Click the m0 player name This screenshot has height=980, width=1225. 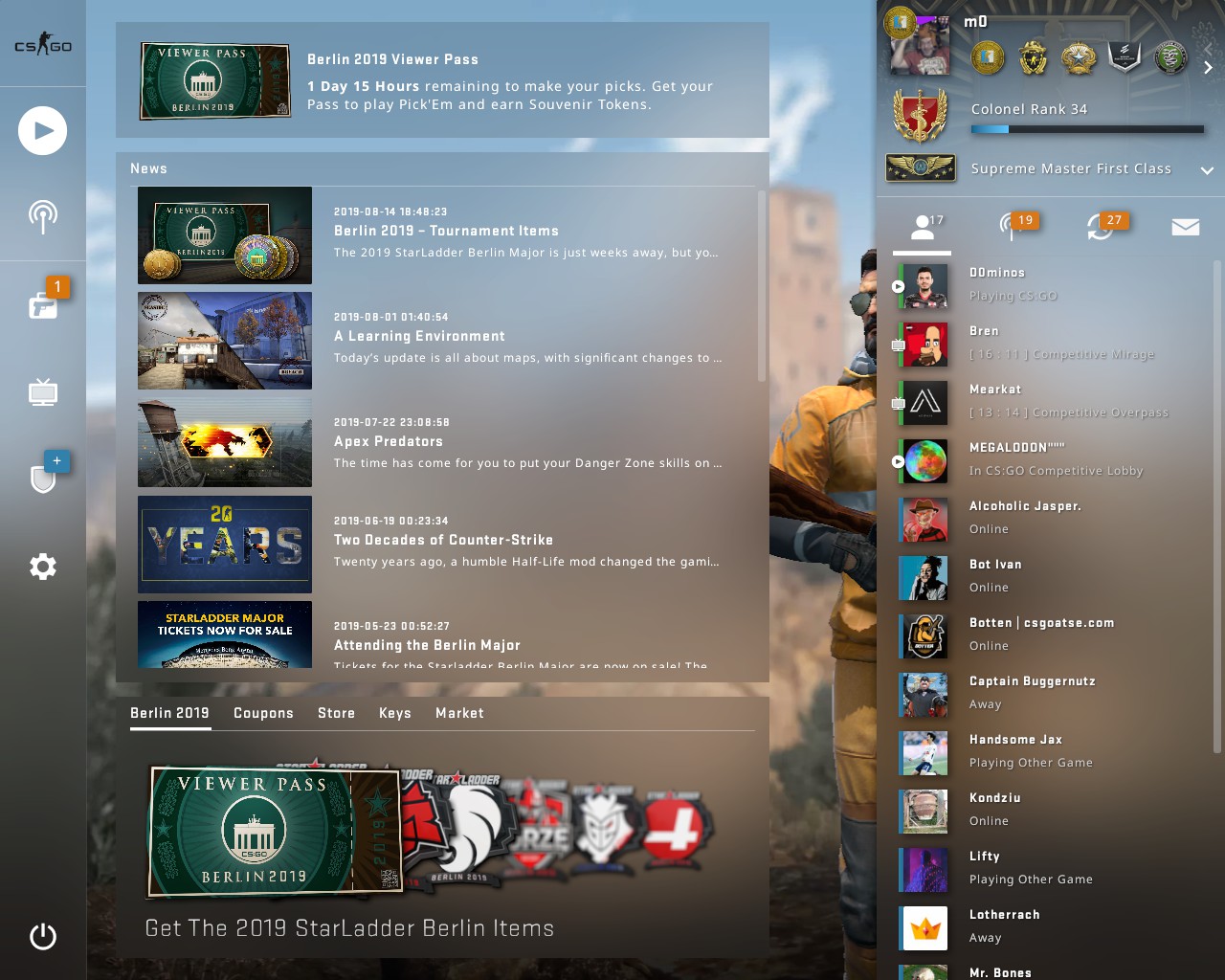[975, 21]
